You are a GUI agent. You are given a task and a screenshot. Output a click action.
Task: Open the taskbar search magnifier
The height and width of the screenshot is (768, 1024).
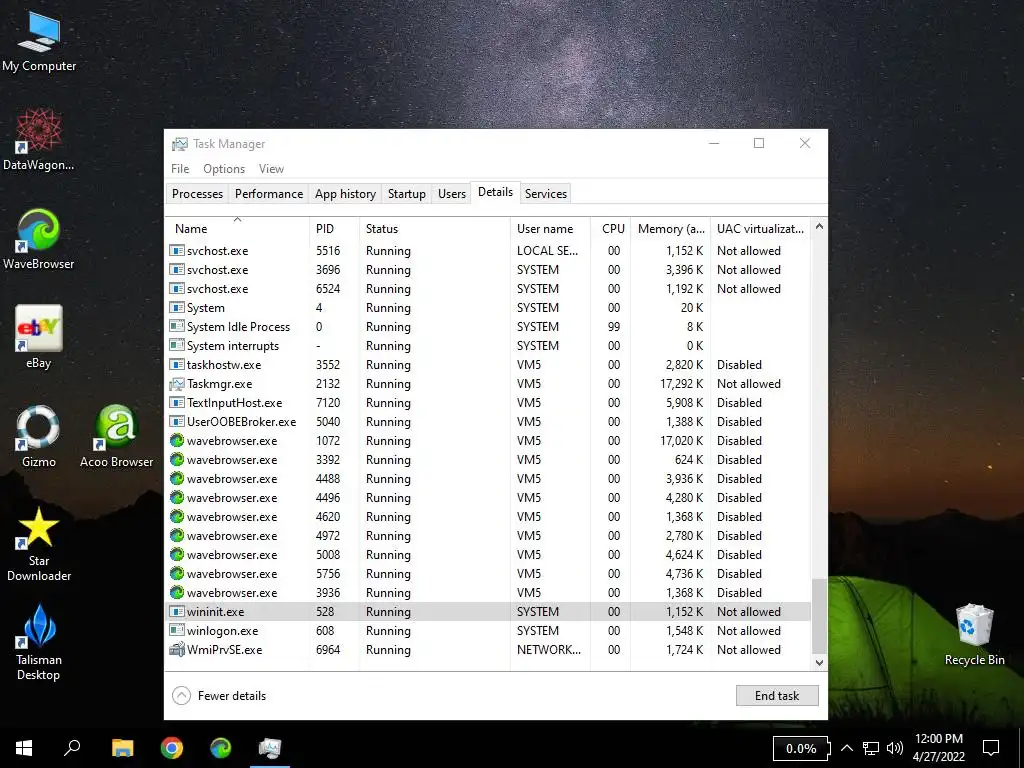pyautogui.click(x=72, y=748)
